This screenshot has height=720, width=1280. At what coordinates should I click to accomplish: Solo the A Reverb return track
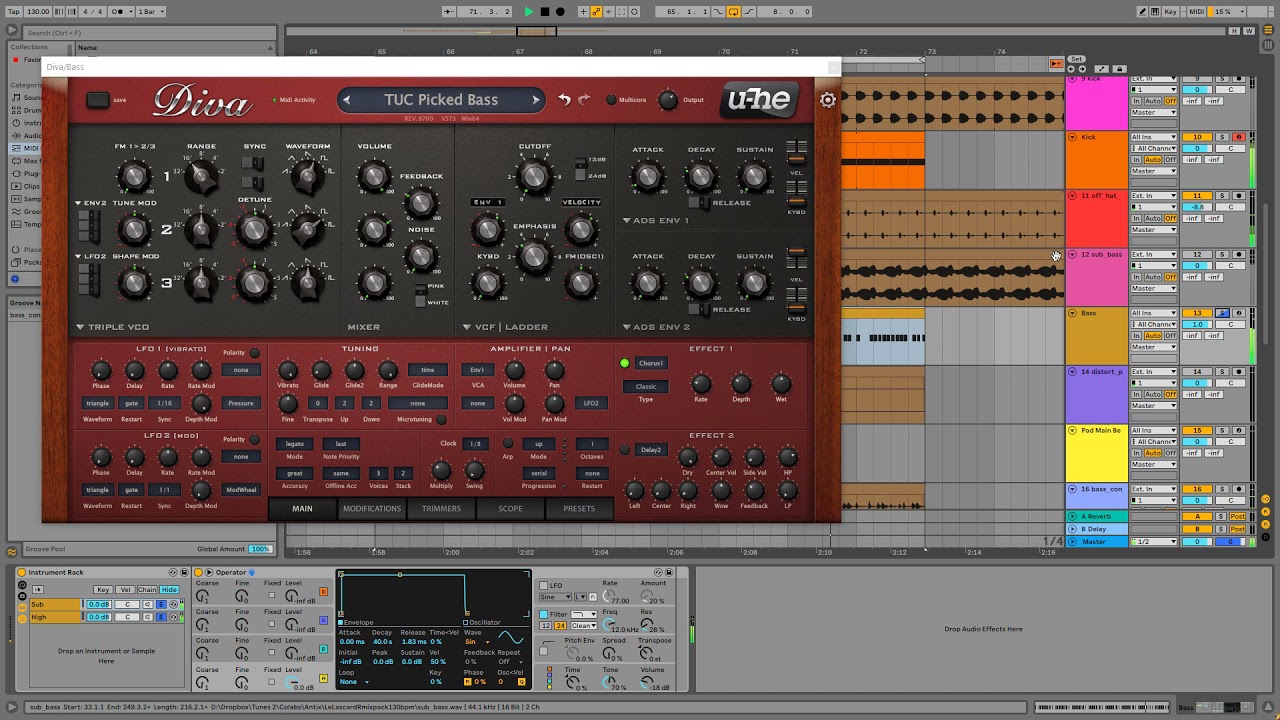click(1222, 517)
